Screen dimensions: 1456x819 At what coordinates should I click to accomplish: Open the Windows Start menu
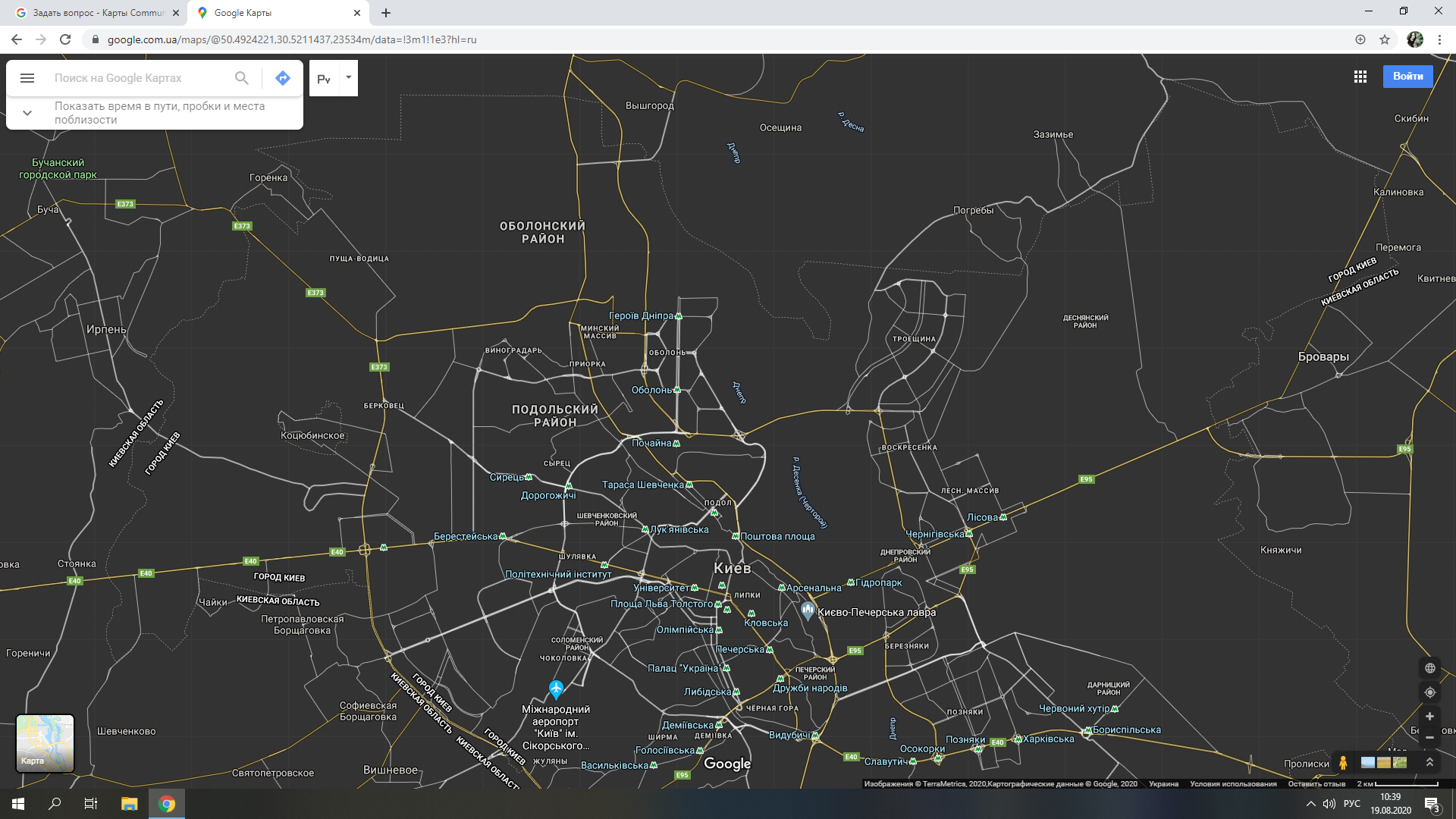point(18,804)
